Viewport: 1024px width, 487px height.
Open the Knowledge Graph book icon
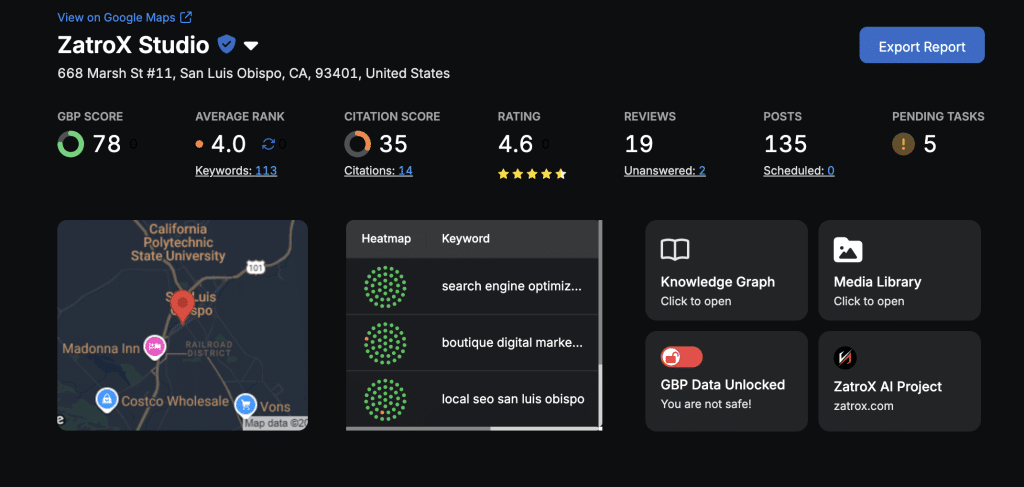[x=675, y=249]
